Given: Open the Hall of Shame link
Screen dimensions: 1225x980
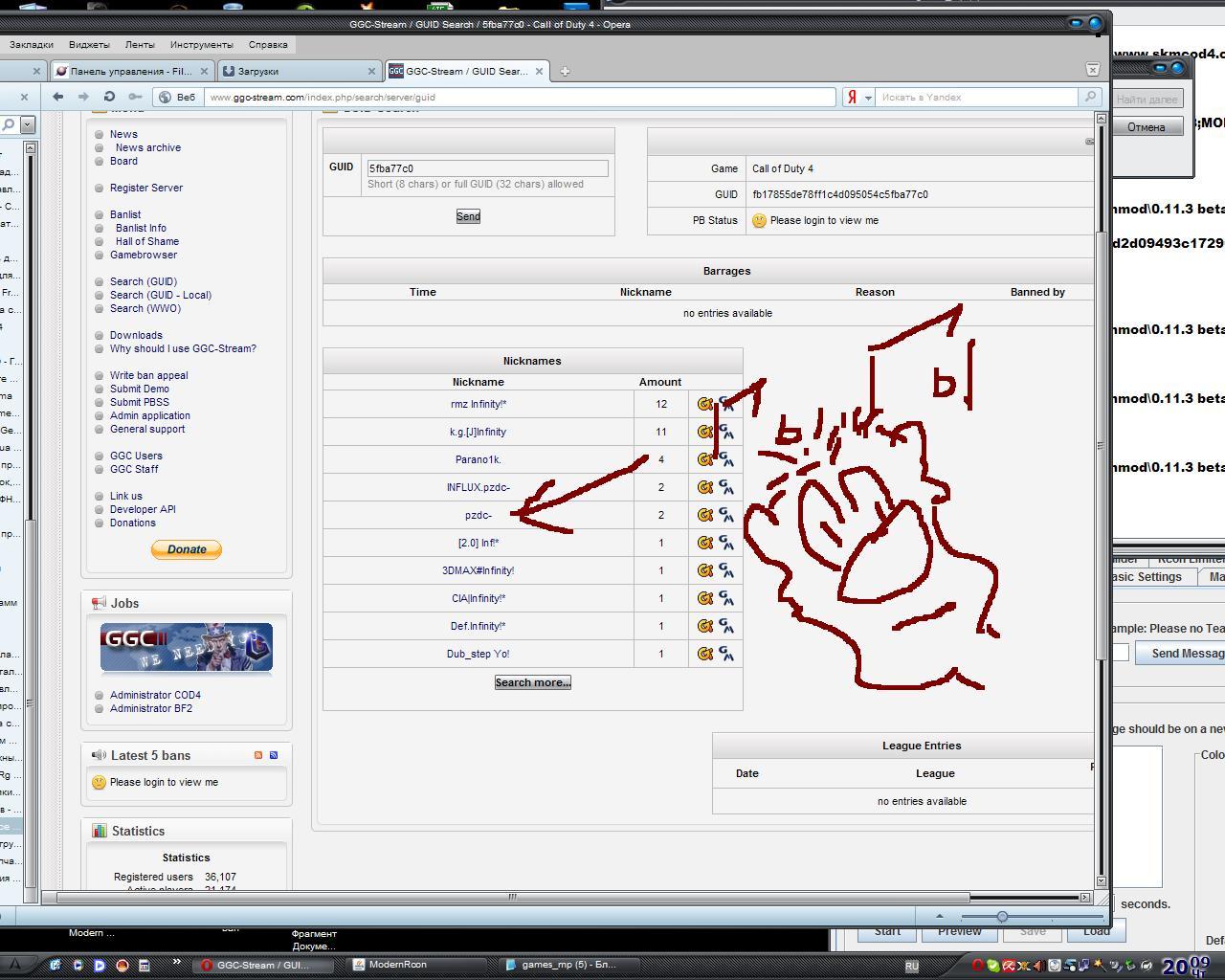Looking at the screenshot, I should pos(147,241).
